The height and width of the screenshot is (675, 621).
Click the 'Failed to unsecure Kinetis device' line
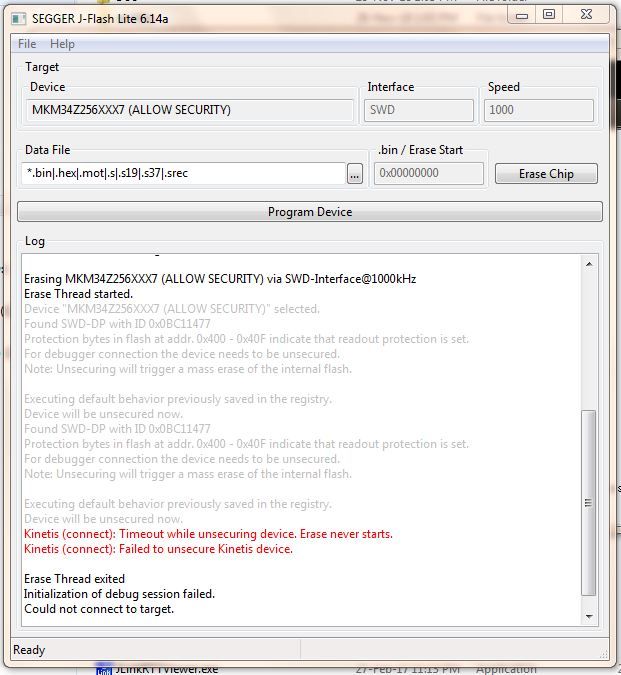pyautogui.click(x=158, y=549)
